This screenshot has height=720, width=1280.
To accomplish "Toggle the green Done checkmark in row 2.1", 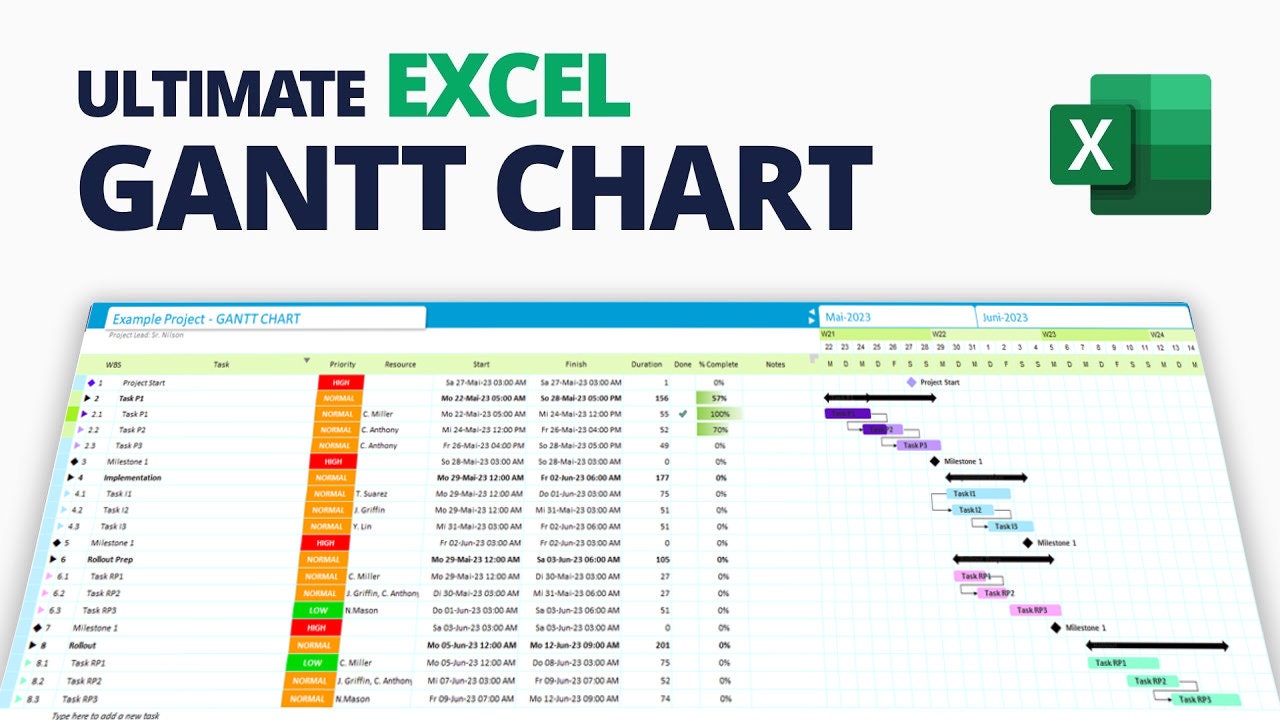I will pyautogui.click(x=683, y=413).
